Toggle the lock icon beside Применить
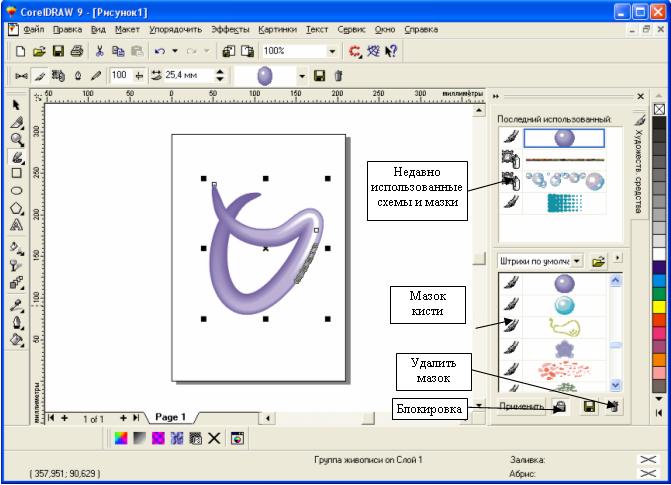Viewport: 671px width, 485px height. tap(561, 407)
